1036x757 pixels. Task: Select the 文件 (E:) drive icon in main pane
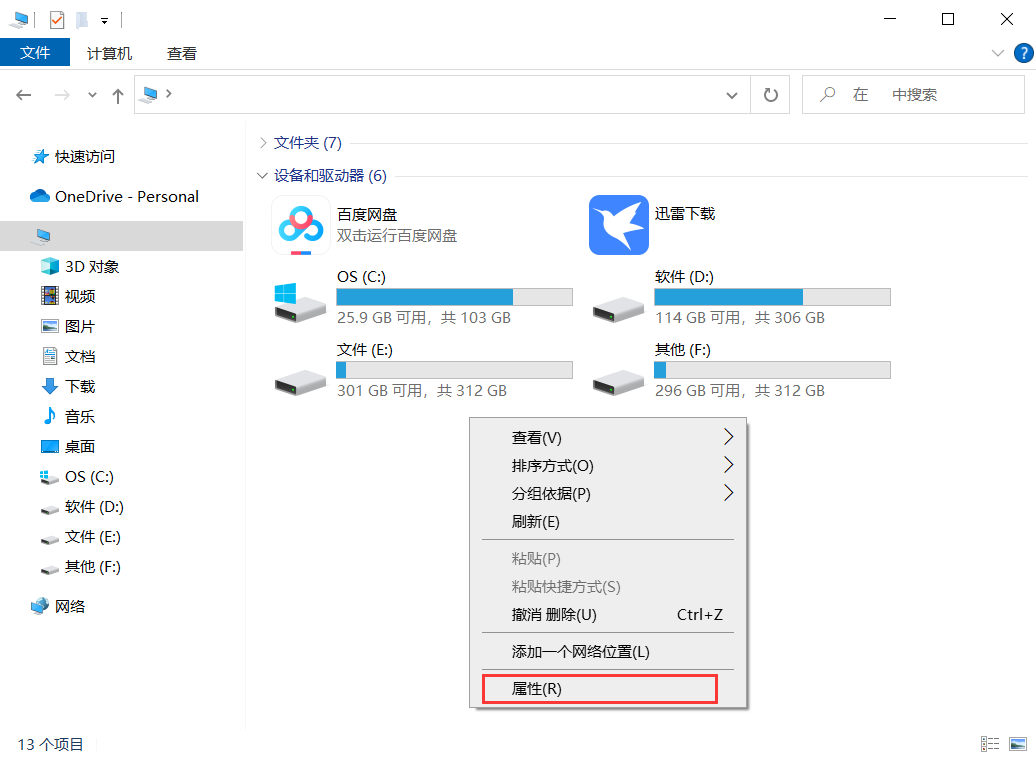coord(300,382)
